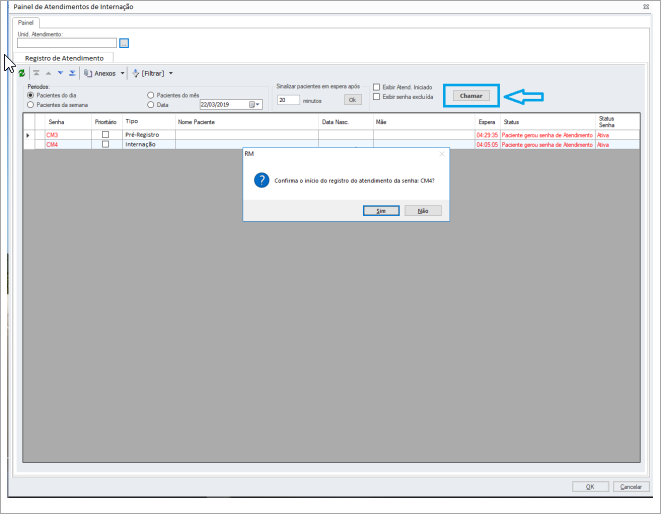Jump to last record toolbar arrow
The height and width of the screenshot is (516, 662).
[x=72, y=73]
